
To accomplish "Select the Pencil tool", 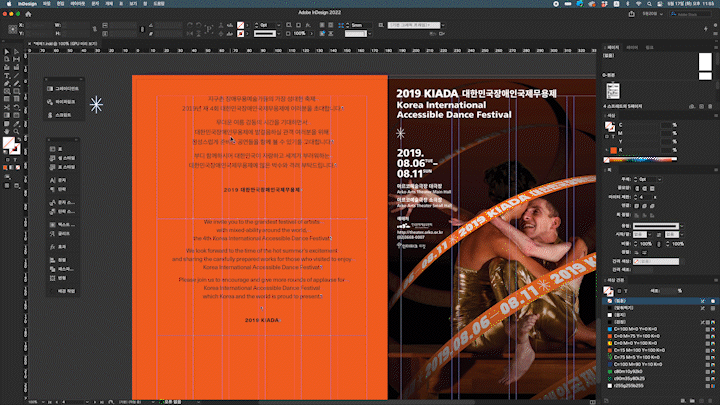I will 16,83.
